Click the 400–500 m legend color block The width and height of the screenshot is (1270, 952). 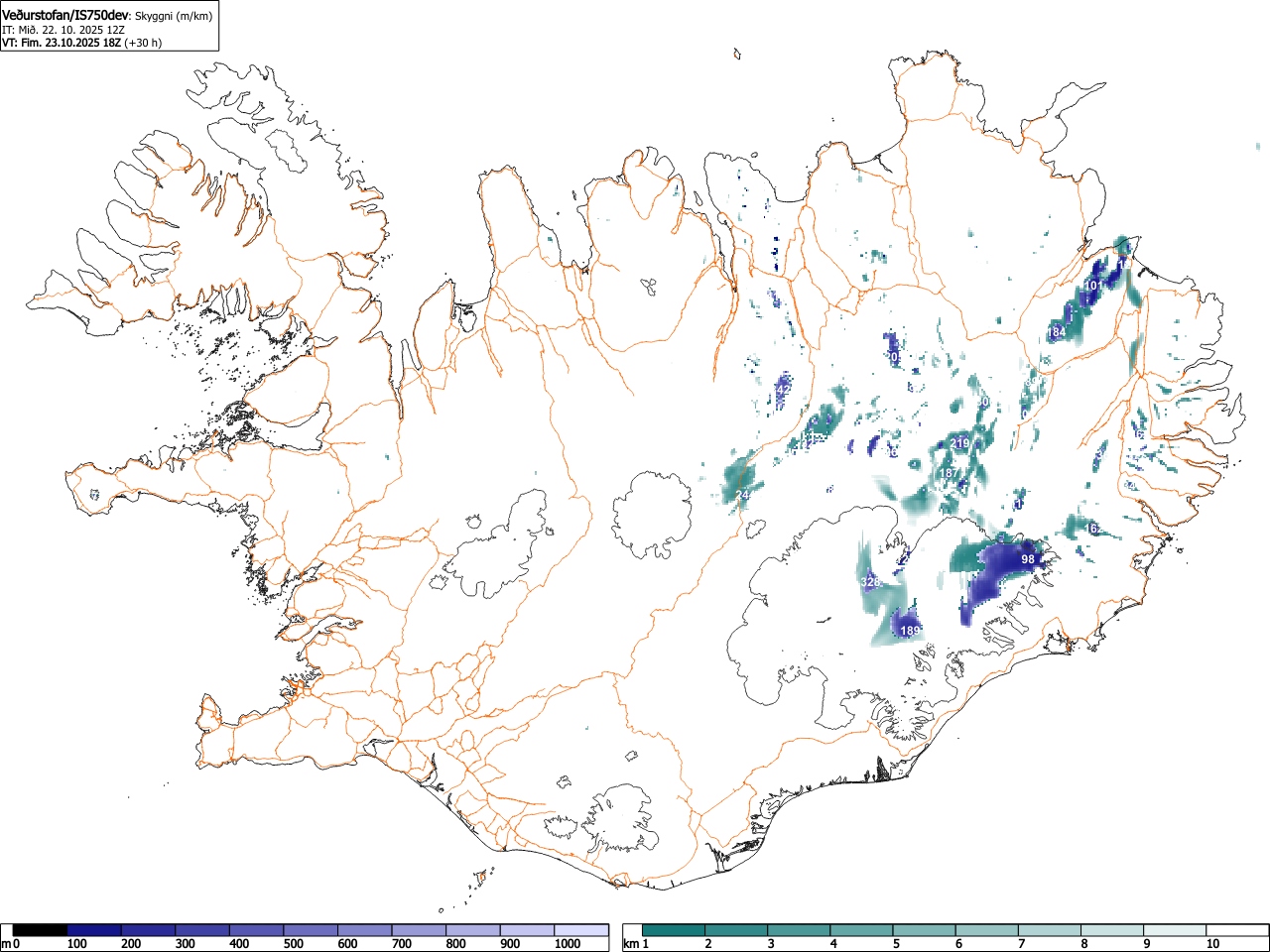click(x=257, y=930)
